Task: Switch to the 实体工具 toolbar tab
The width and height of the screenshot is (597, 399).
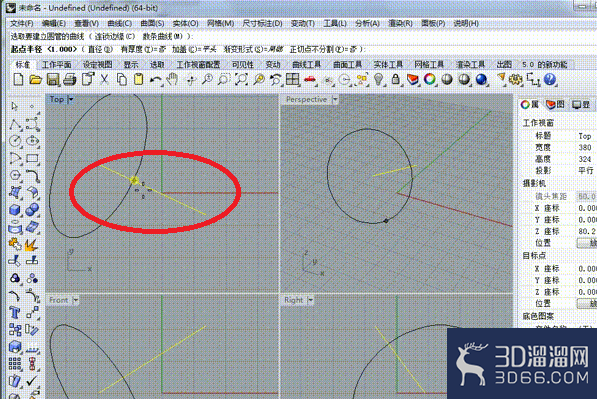Action: click(x=388, y=65)
